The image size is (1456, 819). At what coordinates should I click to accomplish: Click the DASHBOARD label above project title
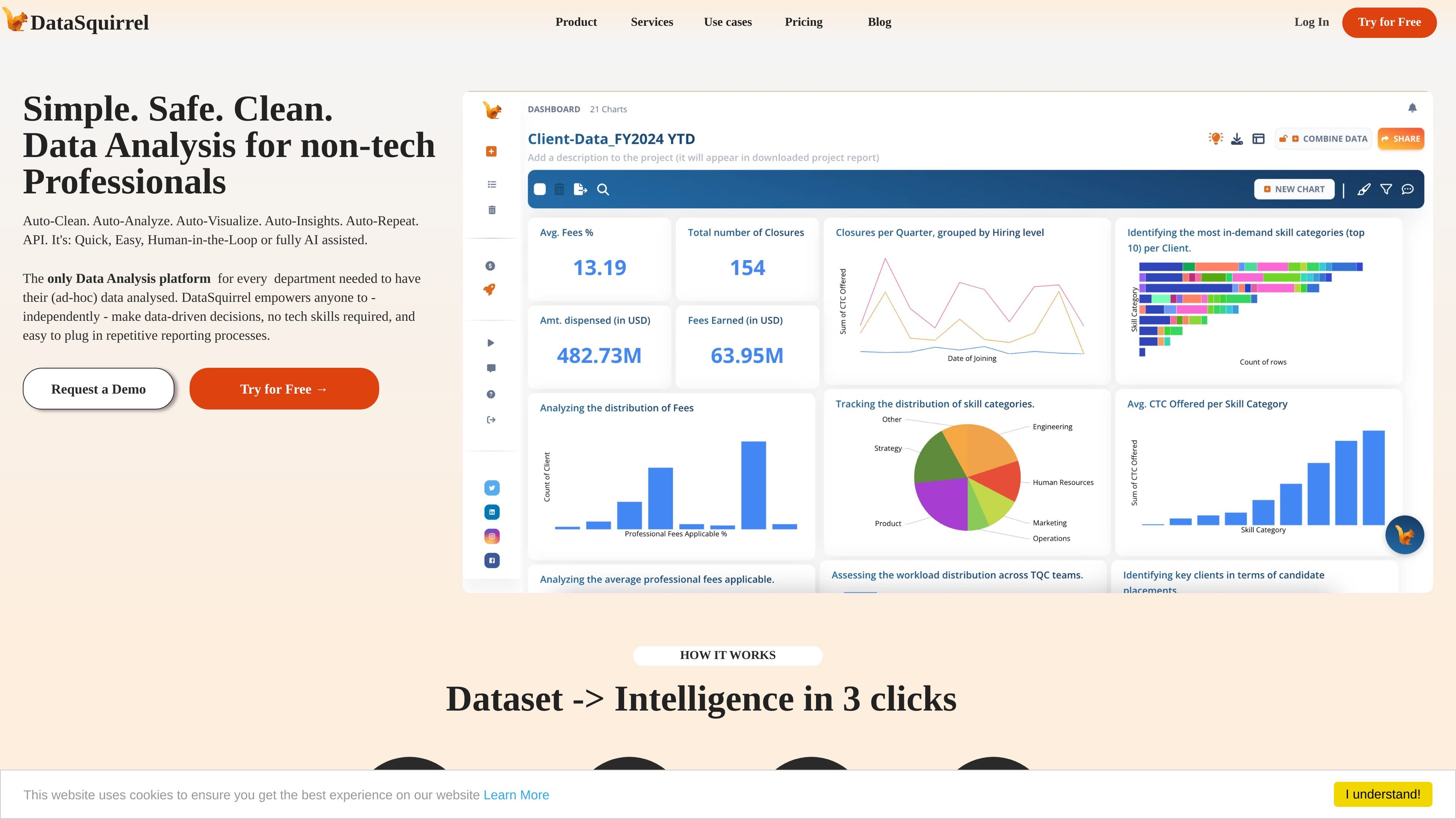pos(554,109)
